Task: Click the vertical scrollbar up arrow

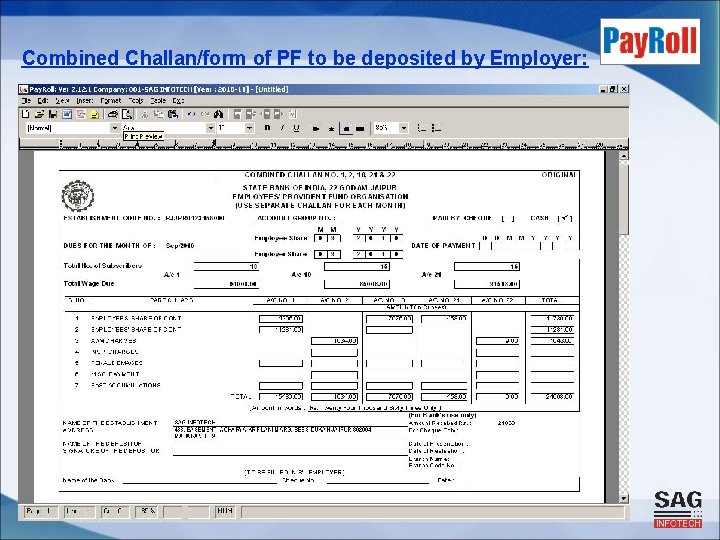Action: click(624, 156)
